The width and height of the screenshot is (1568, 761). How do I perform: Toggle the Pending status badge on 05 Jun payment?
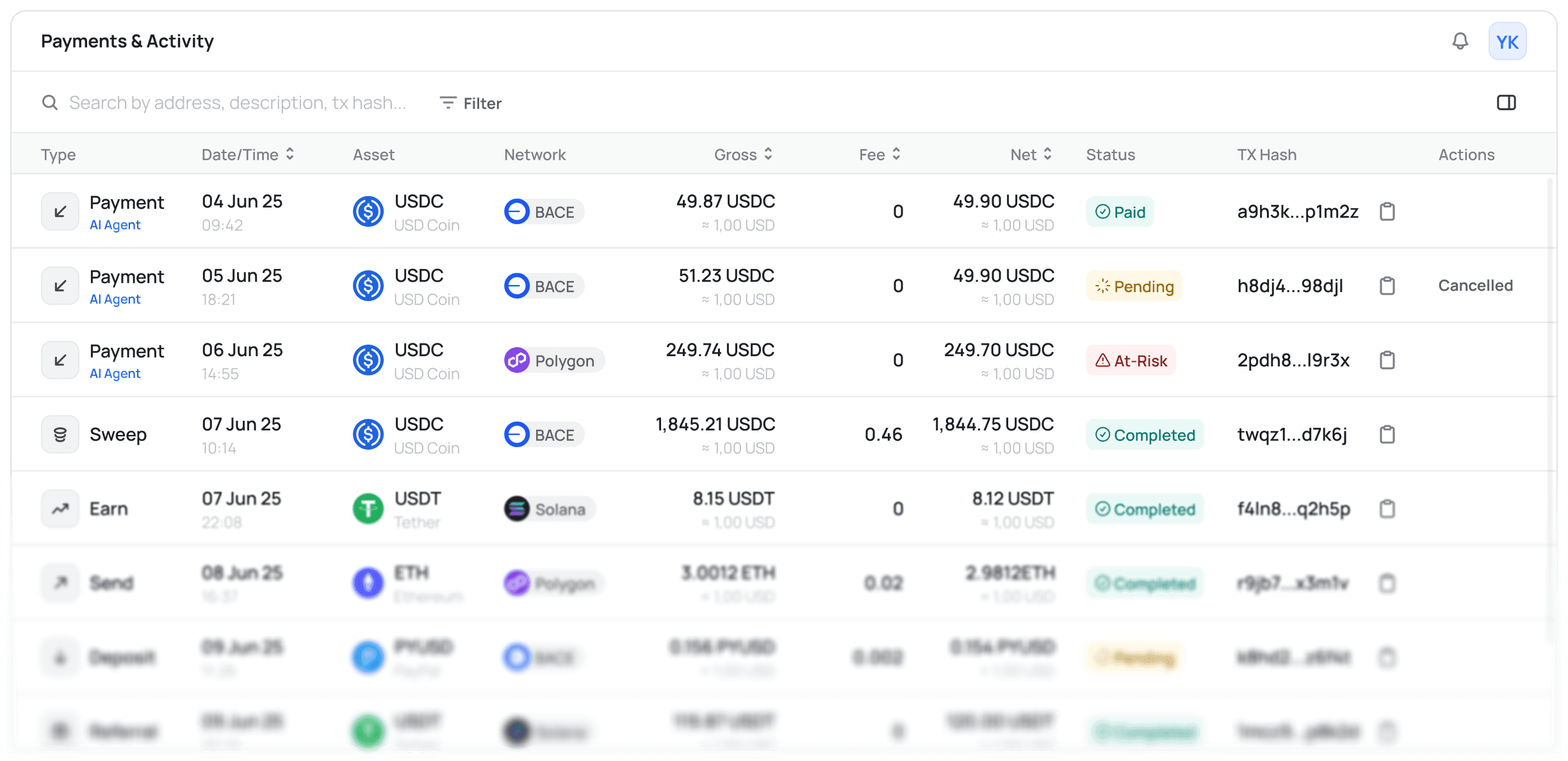tap(1133, 286)
